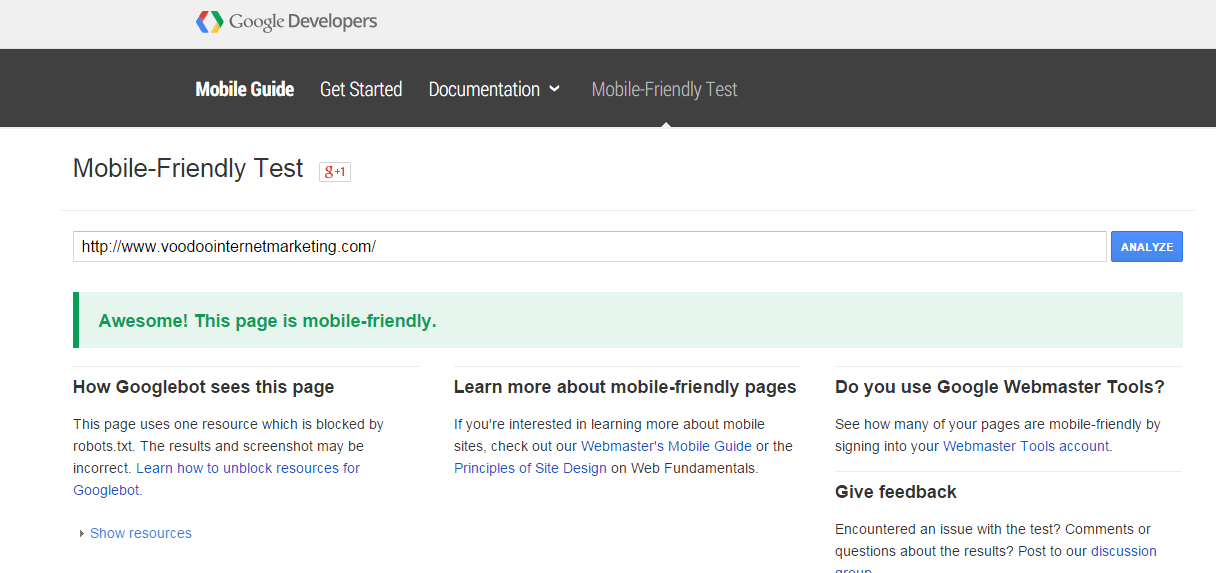
Task: Click the Mobile-Friendly Test page heading
Action: click(x=188, y=169)
